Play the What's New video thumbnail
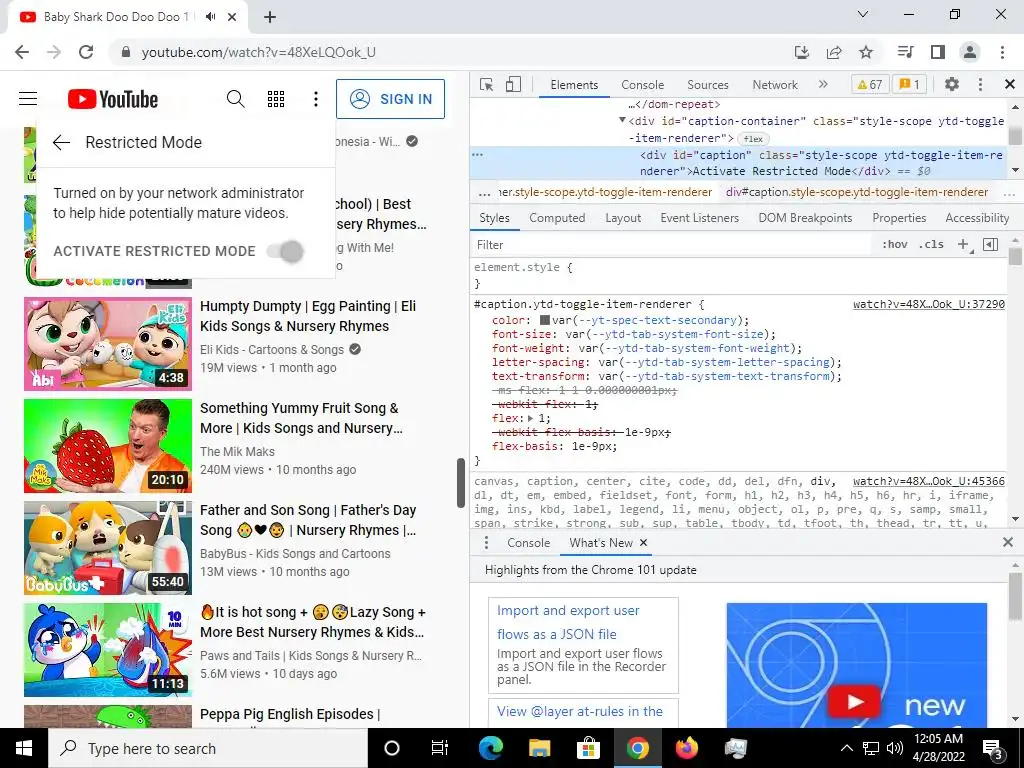Image resolution: width=1024 pixels, height=768 pixels. tap(854, 702)
